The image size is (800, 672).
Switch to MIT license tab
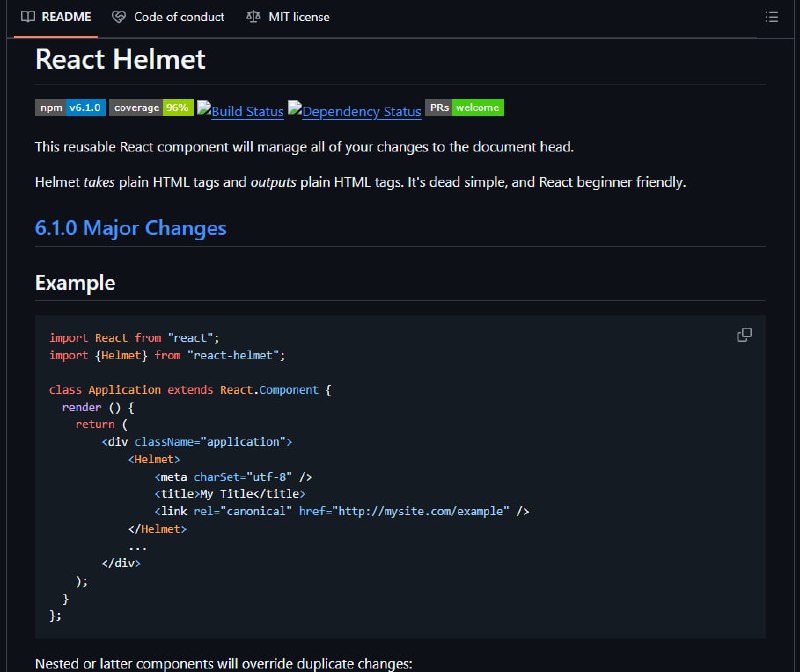pos(288,17)
